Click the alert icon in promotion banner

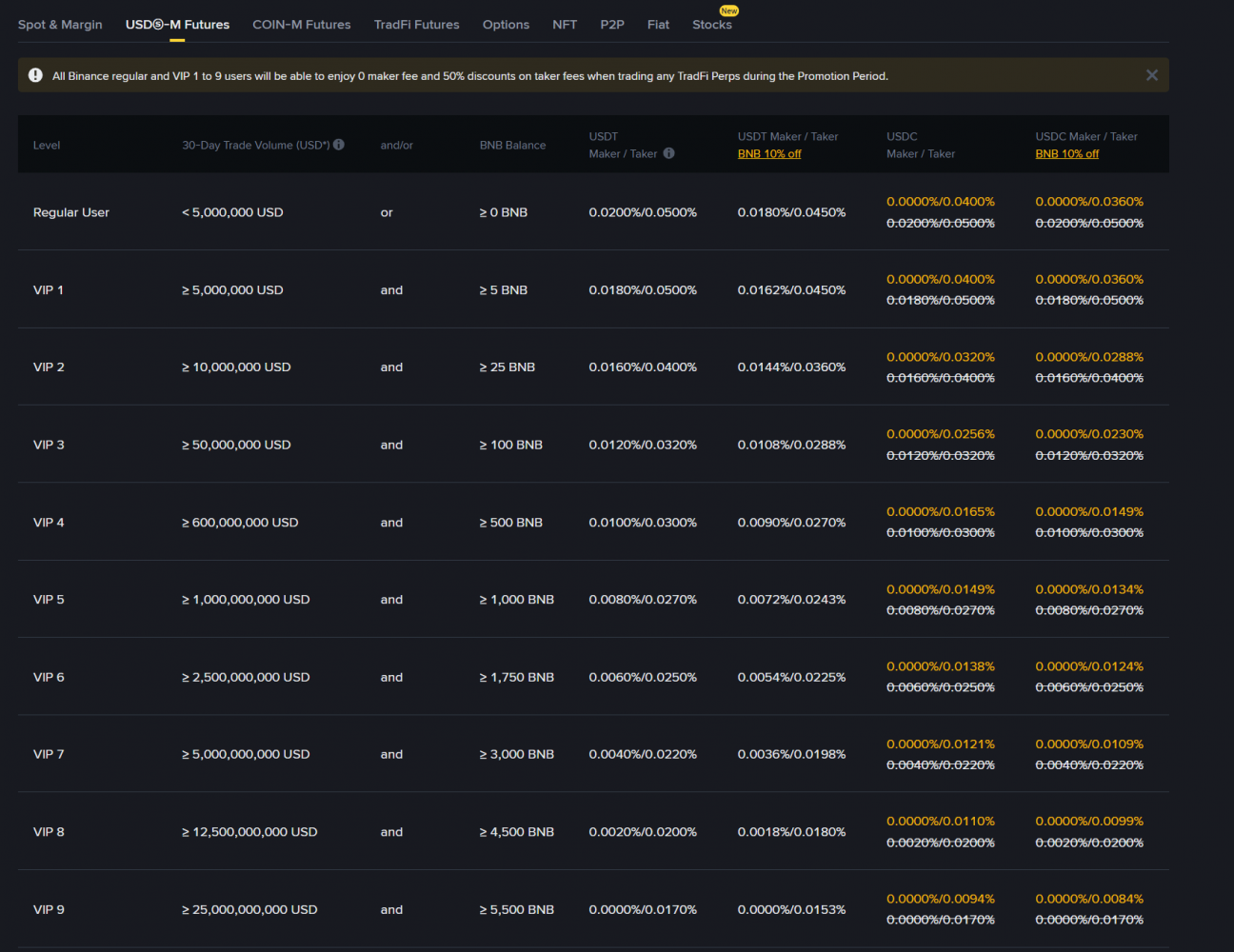(35, 75)
